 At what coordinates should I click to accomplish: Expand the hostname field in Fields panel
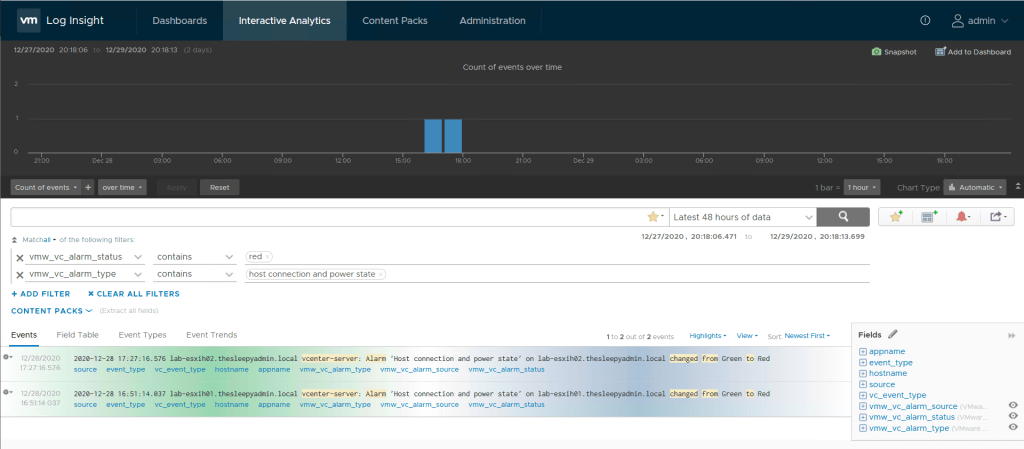coord(863,373)
